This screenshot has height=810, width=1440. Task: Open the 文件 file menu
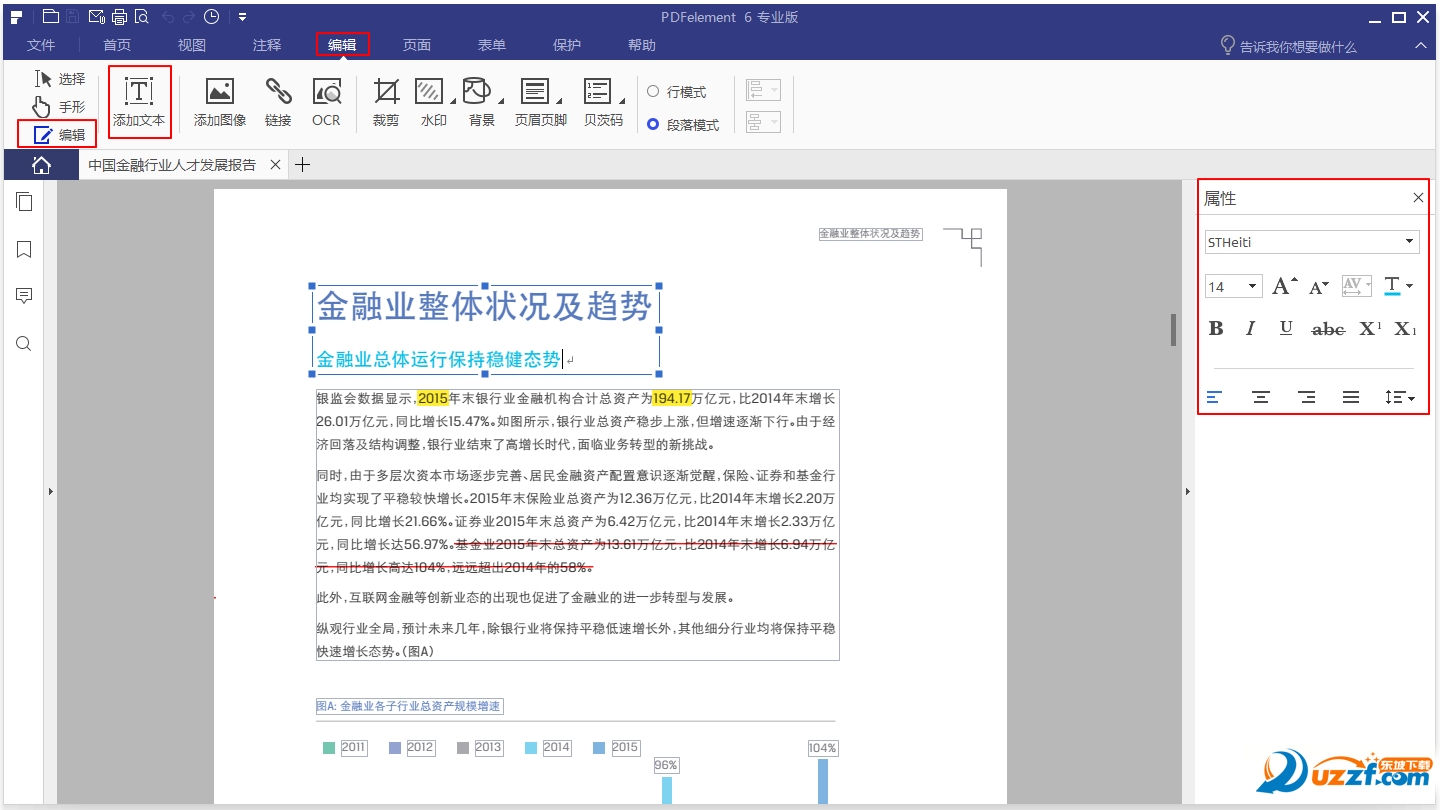41,45
